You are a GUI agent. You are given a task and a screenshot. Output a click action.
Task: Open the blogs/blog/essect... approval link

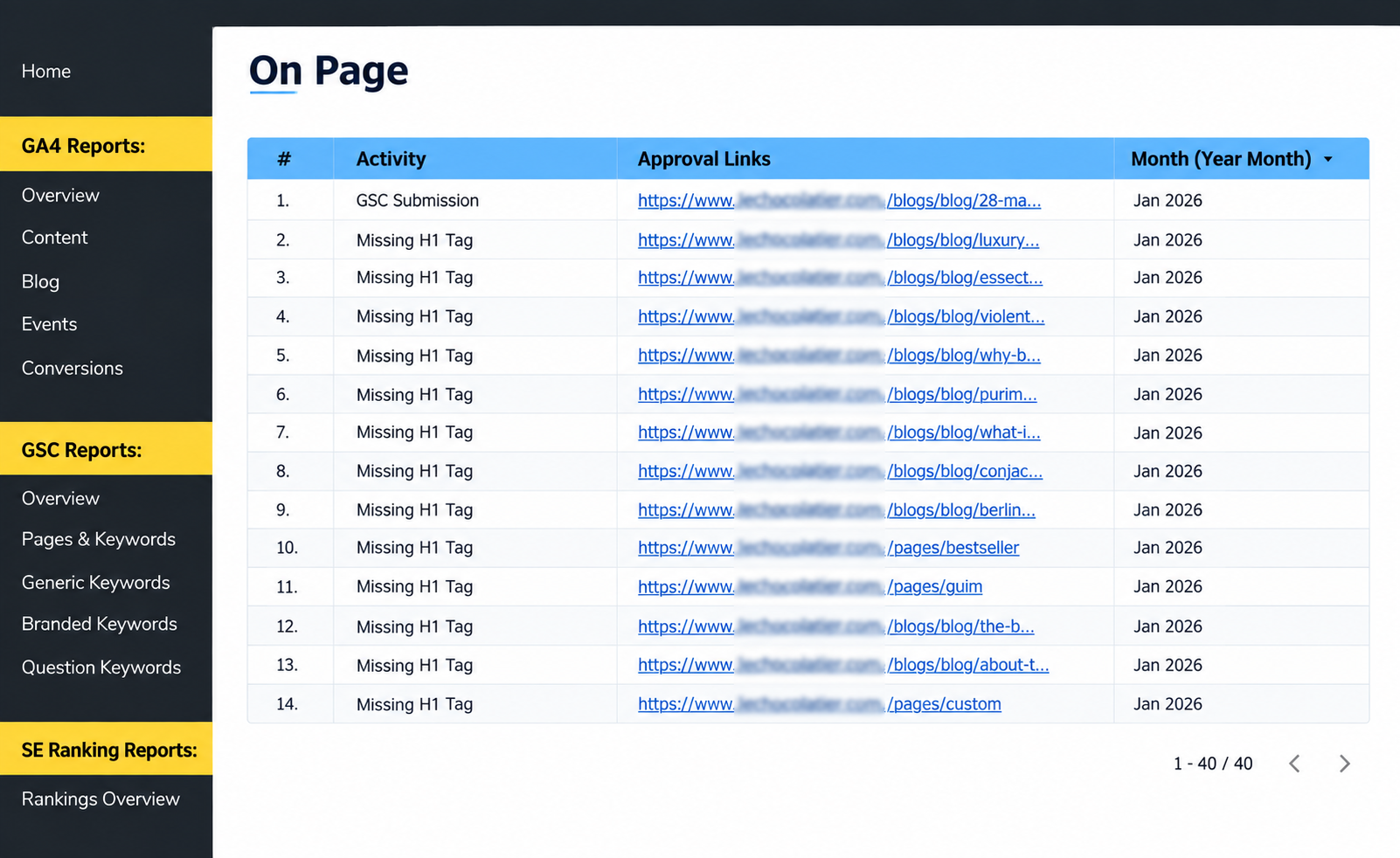pyautogui.click(x=840, y=278)
